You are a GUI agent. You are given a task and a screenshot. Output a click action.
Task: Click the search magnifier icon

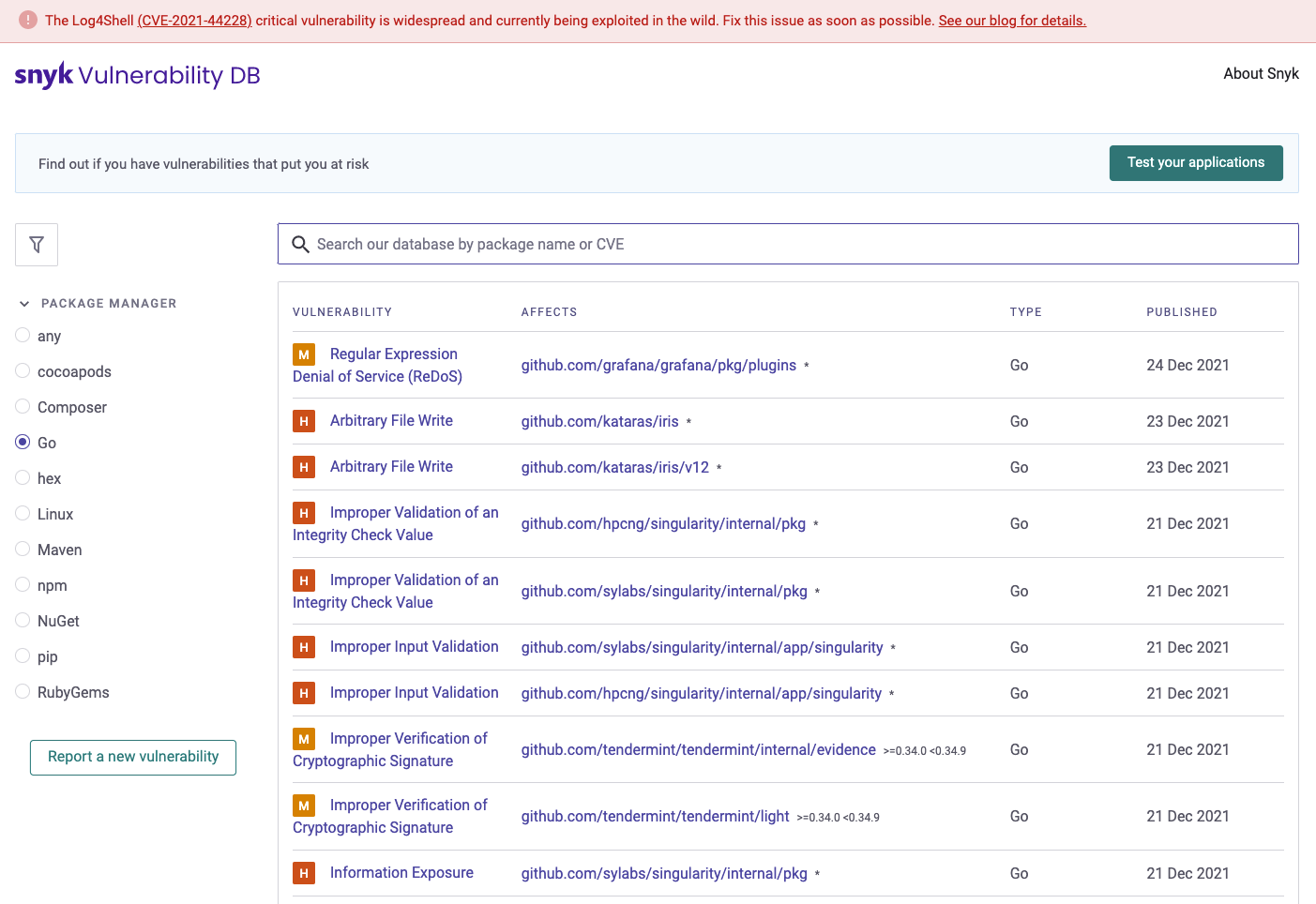[300, 245]
